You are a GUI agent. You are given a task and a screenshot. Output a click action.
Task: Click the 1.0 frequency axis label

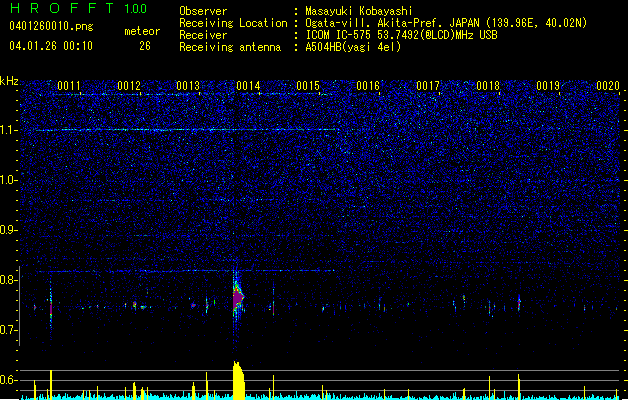9,180
